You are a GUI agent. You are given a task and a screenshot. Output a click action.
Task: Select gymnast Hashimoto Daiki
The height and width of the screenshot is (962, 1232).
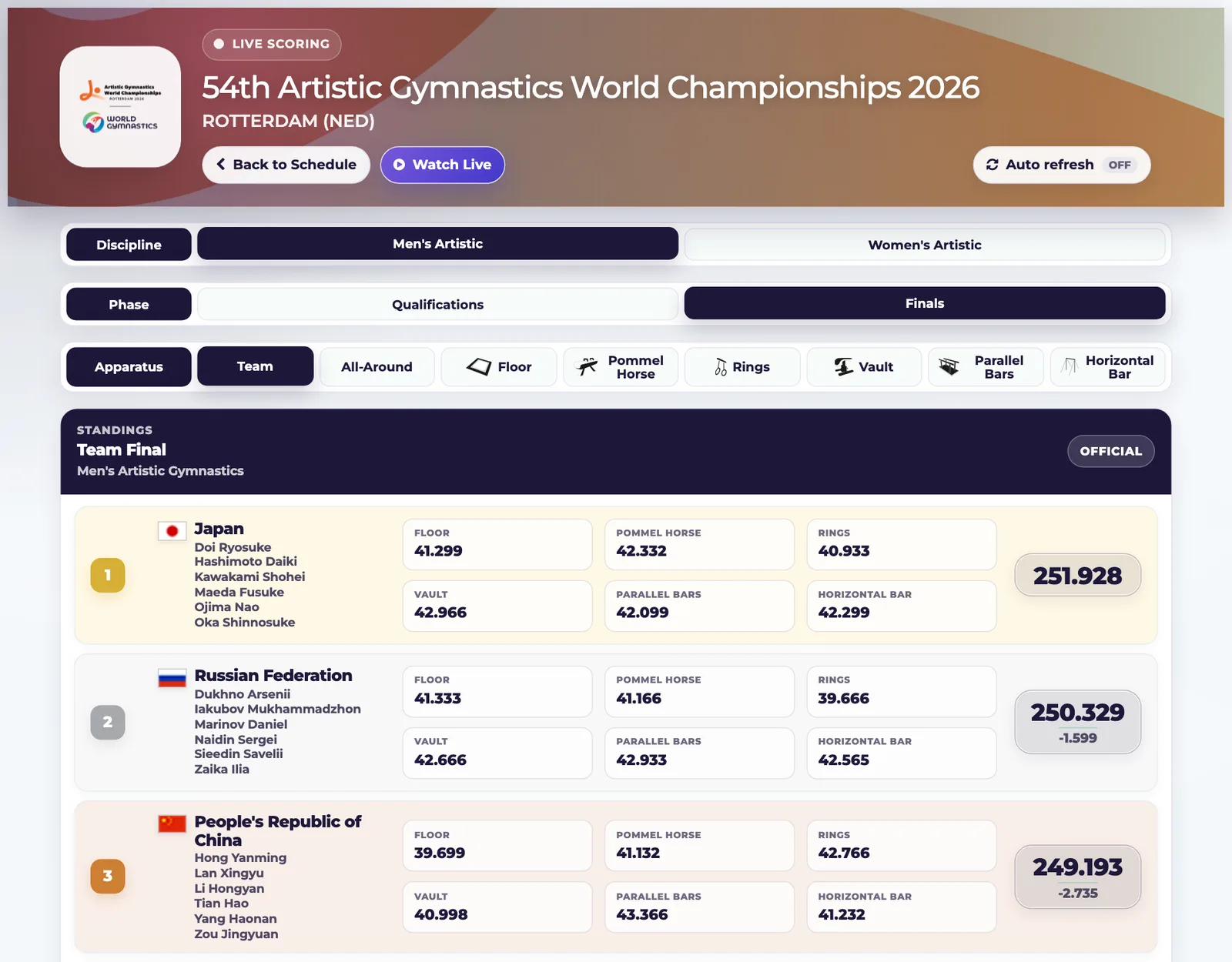click(x=246, y=562)
